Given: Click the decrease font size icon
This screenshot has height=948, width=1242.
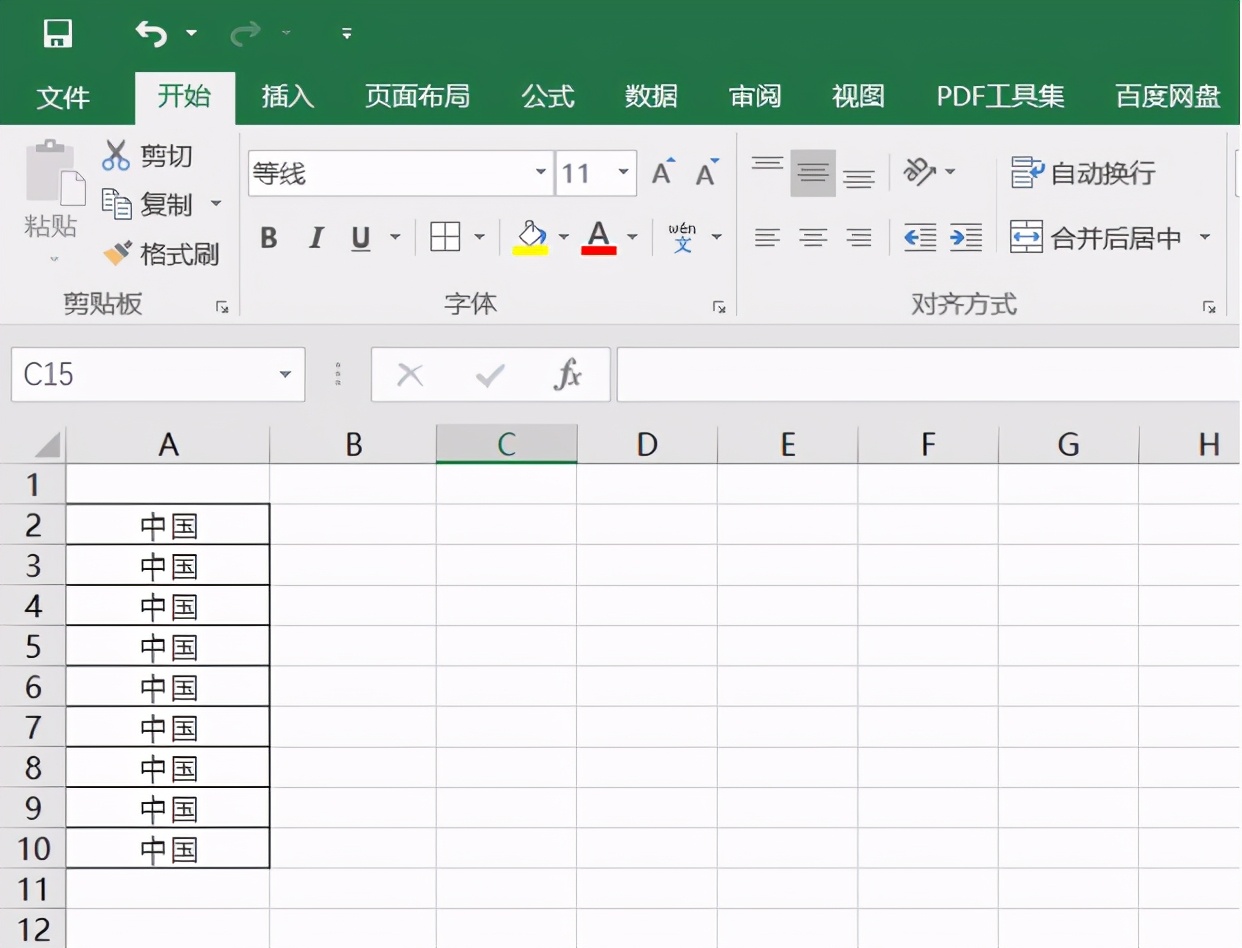Looking at the screenshot, I should 707,173.
